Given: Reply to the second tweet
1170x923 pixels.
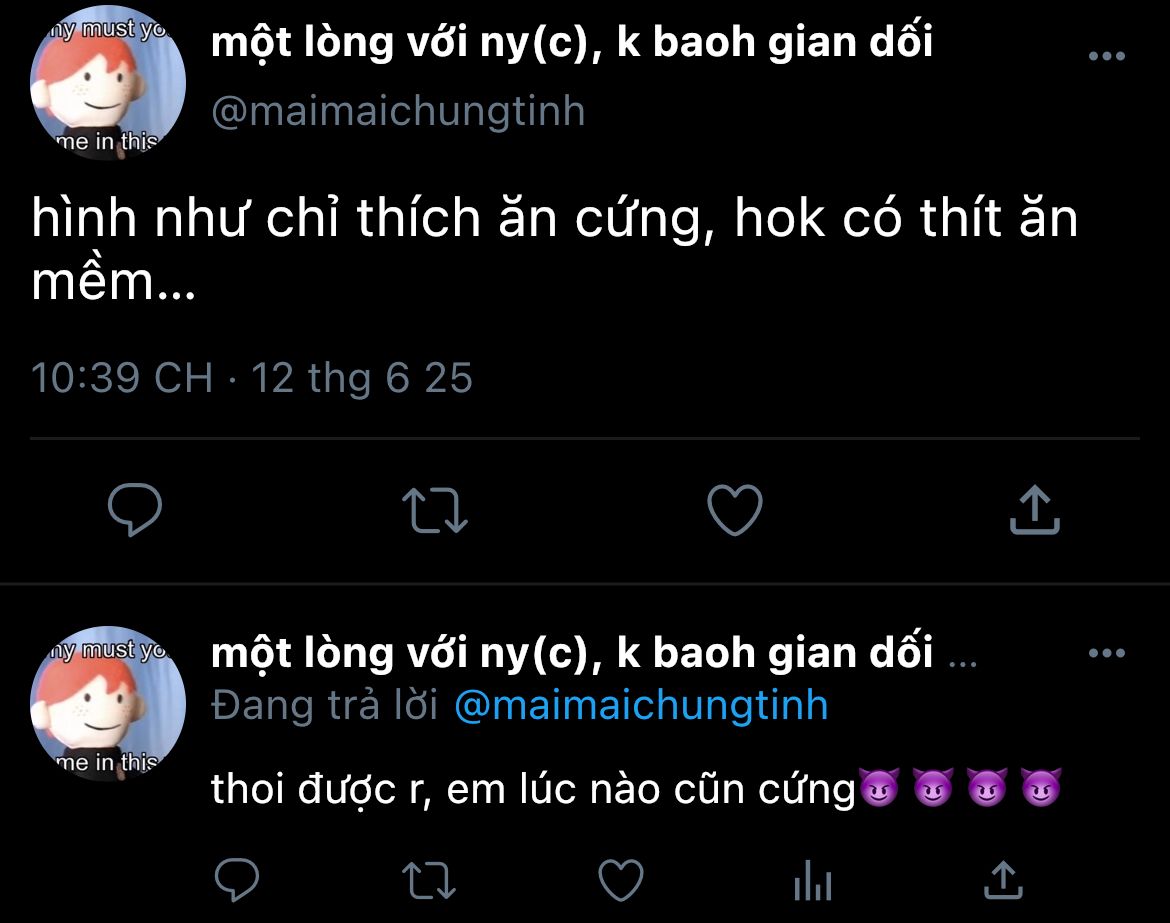Looking at the screenshot, I should pos(237,880).
